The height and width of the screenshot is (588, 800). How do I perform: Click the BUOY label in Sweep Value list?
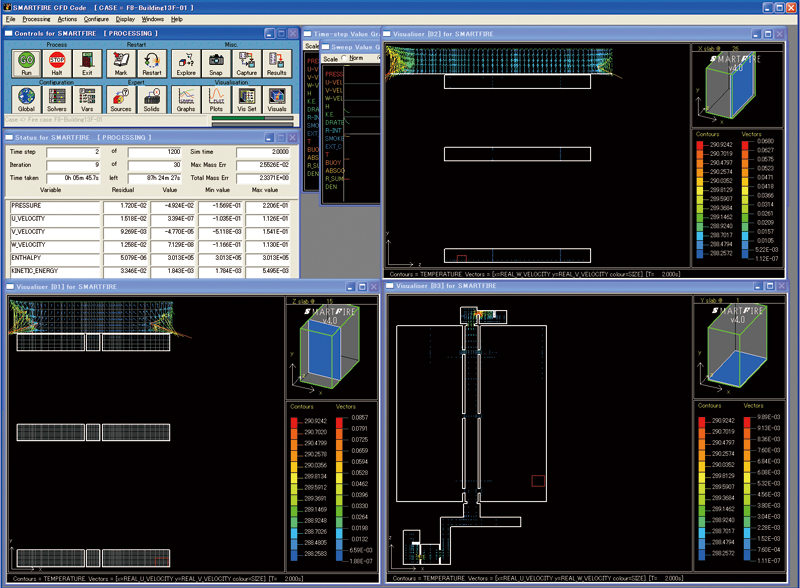[x=333, y=163]
